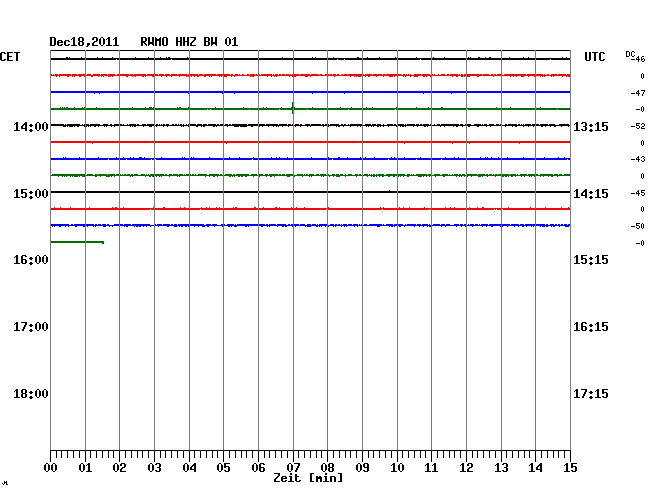Viewport: 650px width, 494px height.
Task: Click the 02 minute axis label
Action: [119, 467]
